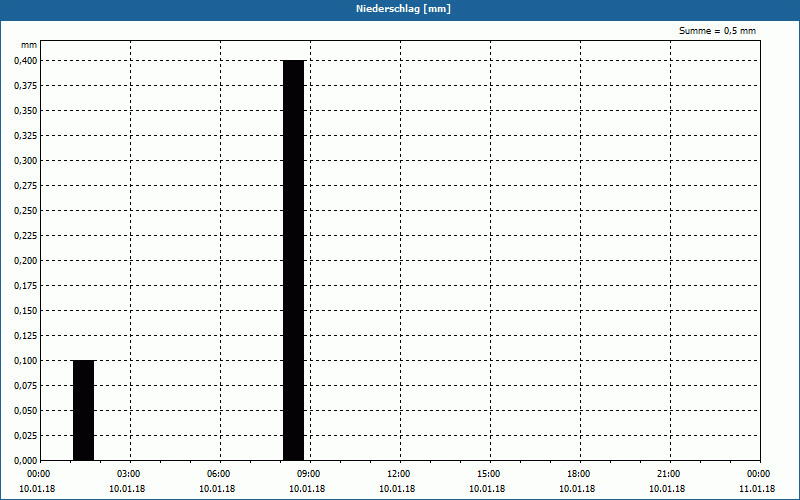The width and height of the screenshot is (800, 500).
Task: Click the 0,300 y-axis label
Action: coord(26,161)
